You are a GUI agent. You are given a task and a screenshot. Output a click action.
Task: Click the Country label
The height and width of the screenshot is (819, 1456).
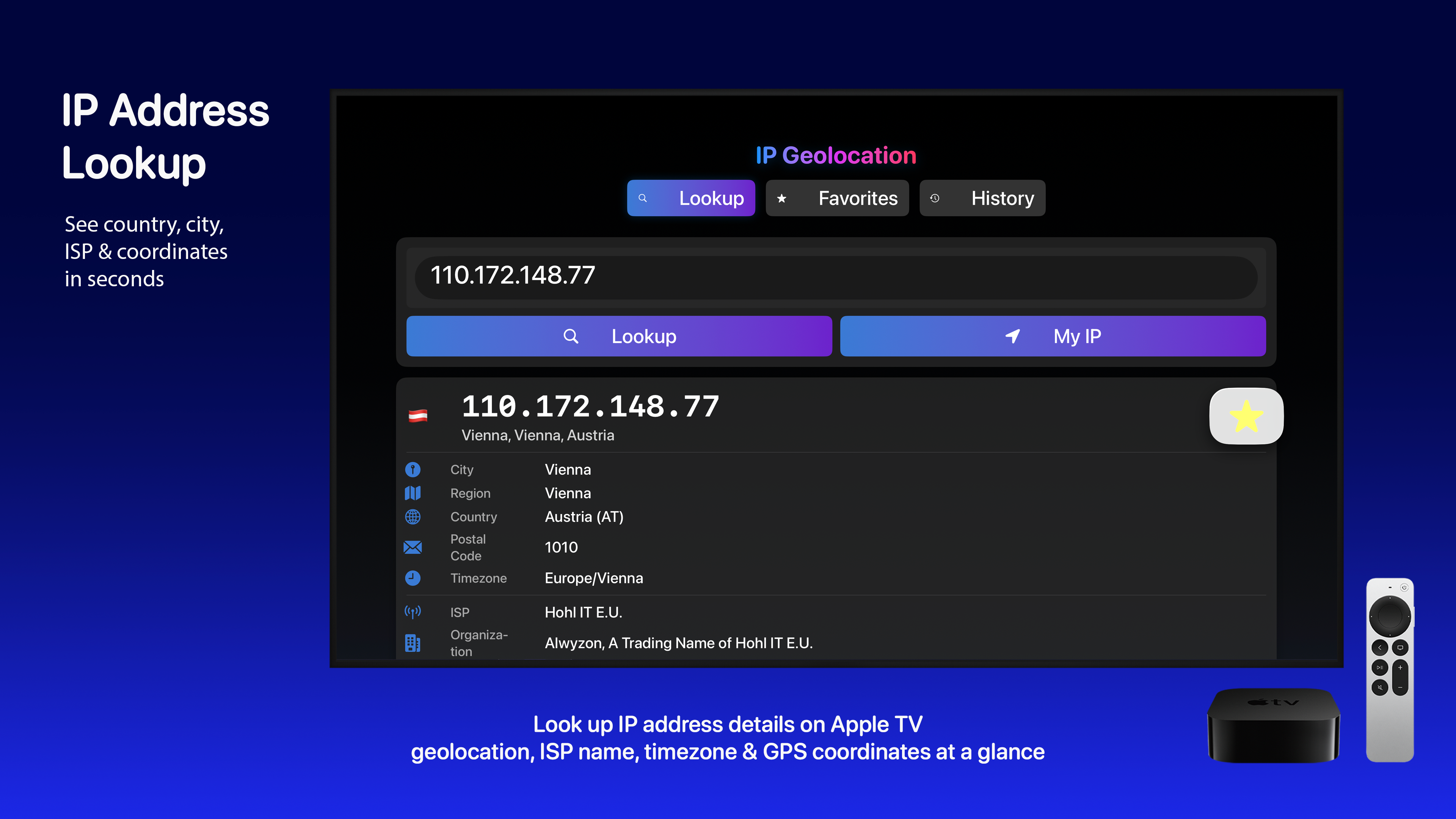point(473,516)
